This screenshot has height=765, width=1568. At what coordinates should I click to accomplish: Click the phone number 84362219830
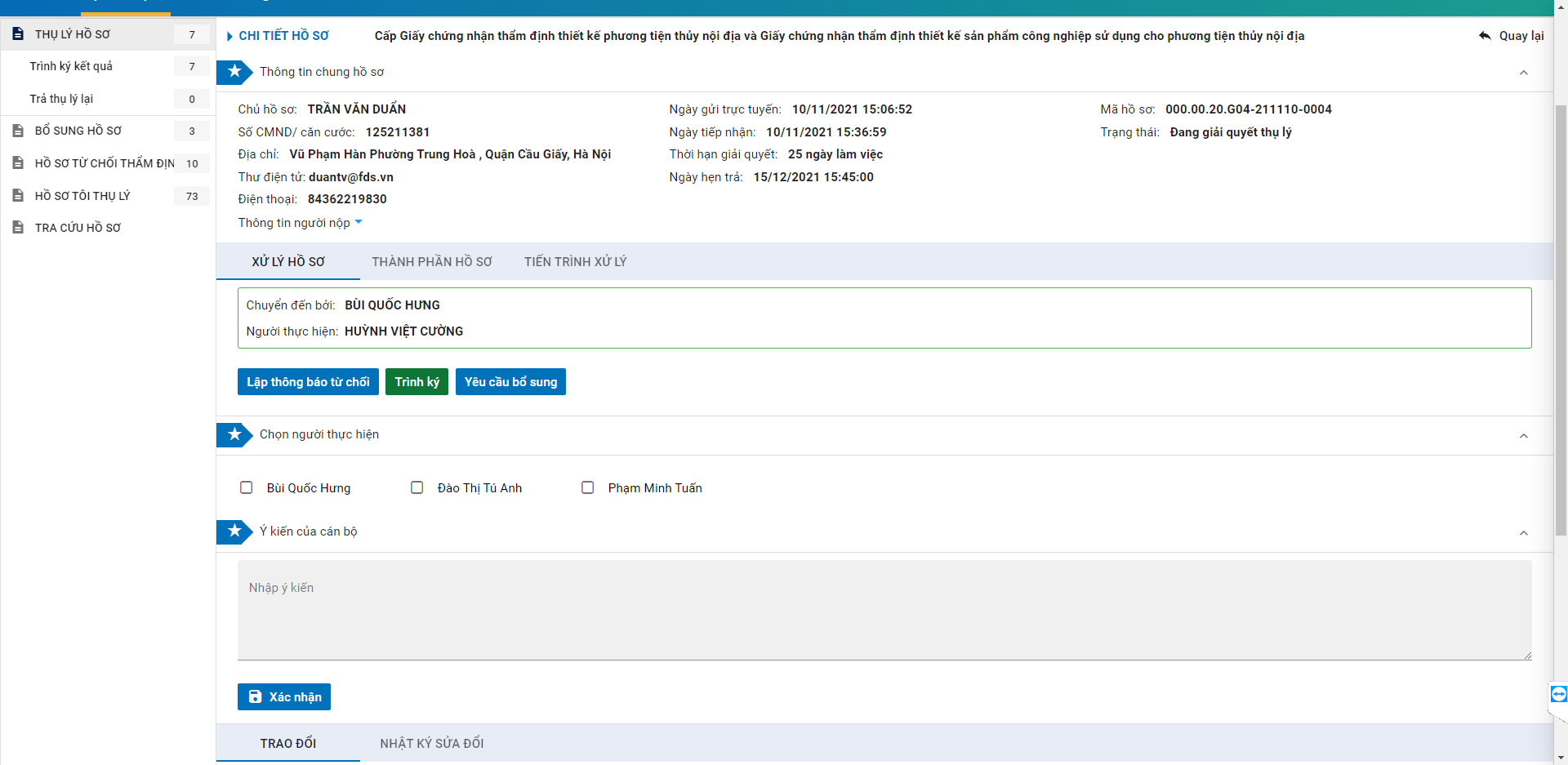click(347, 199)
